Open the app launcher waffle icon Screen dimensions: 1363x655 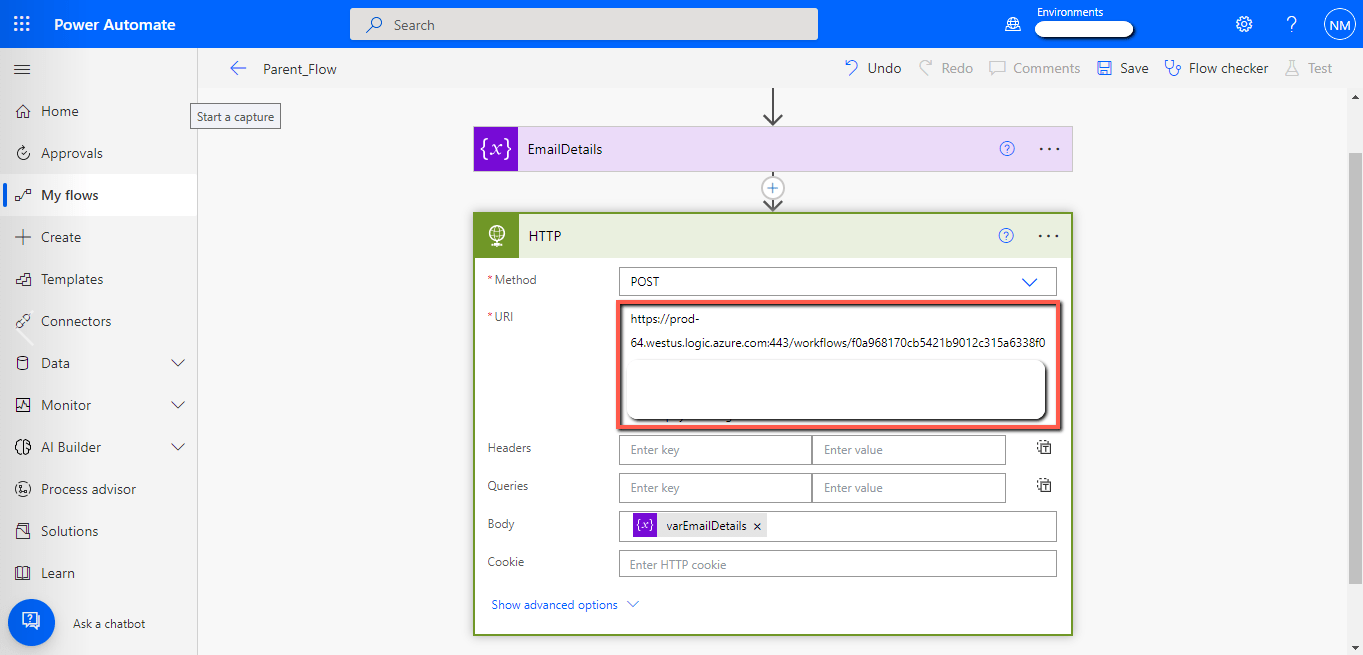coord(22,24)
